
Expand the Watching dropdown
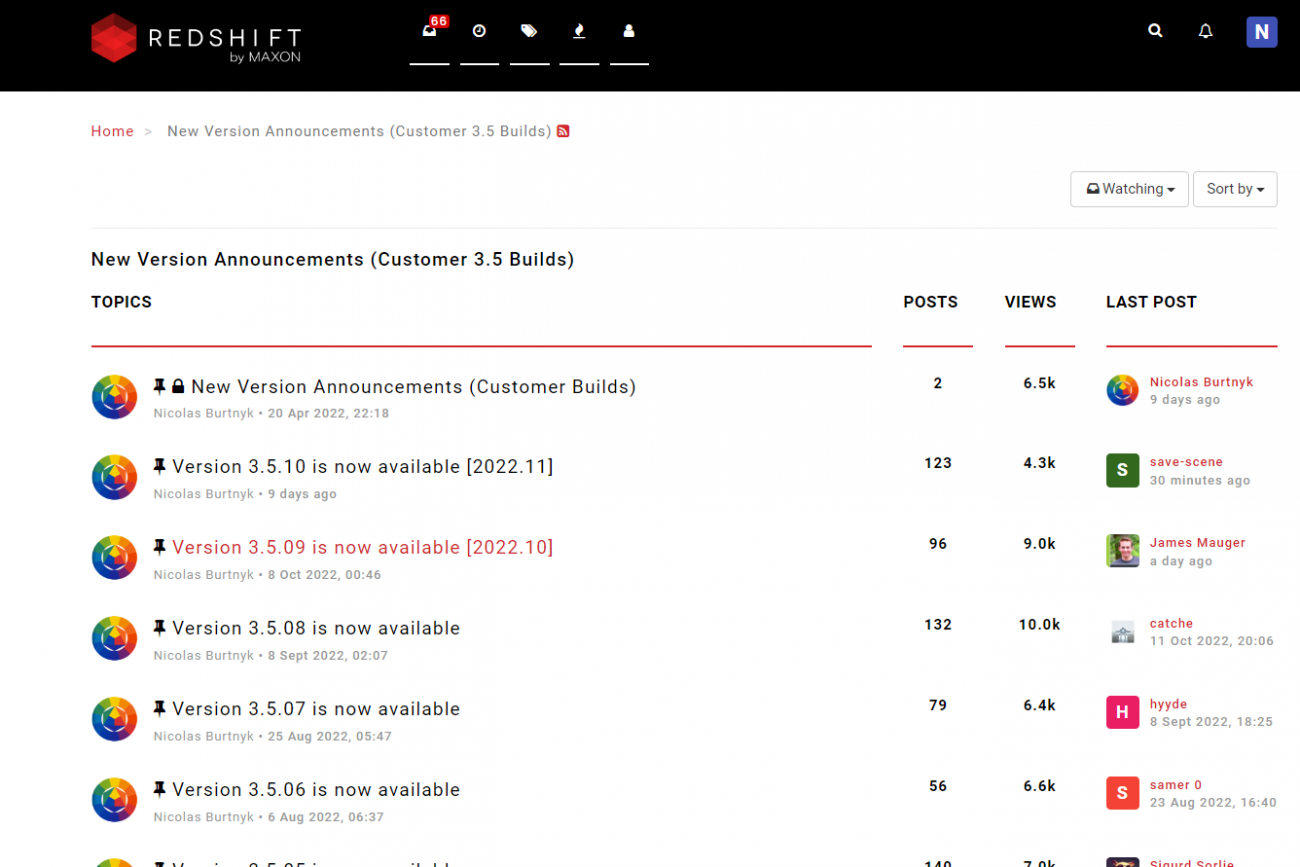pyautogui.click(x=1129, y=189)
